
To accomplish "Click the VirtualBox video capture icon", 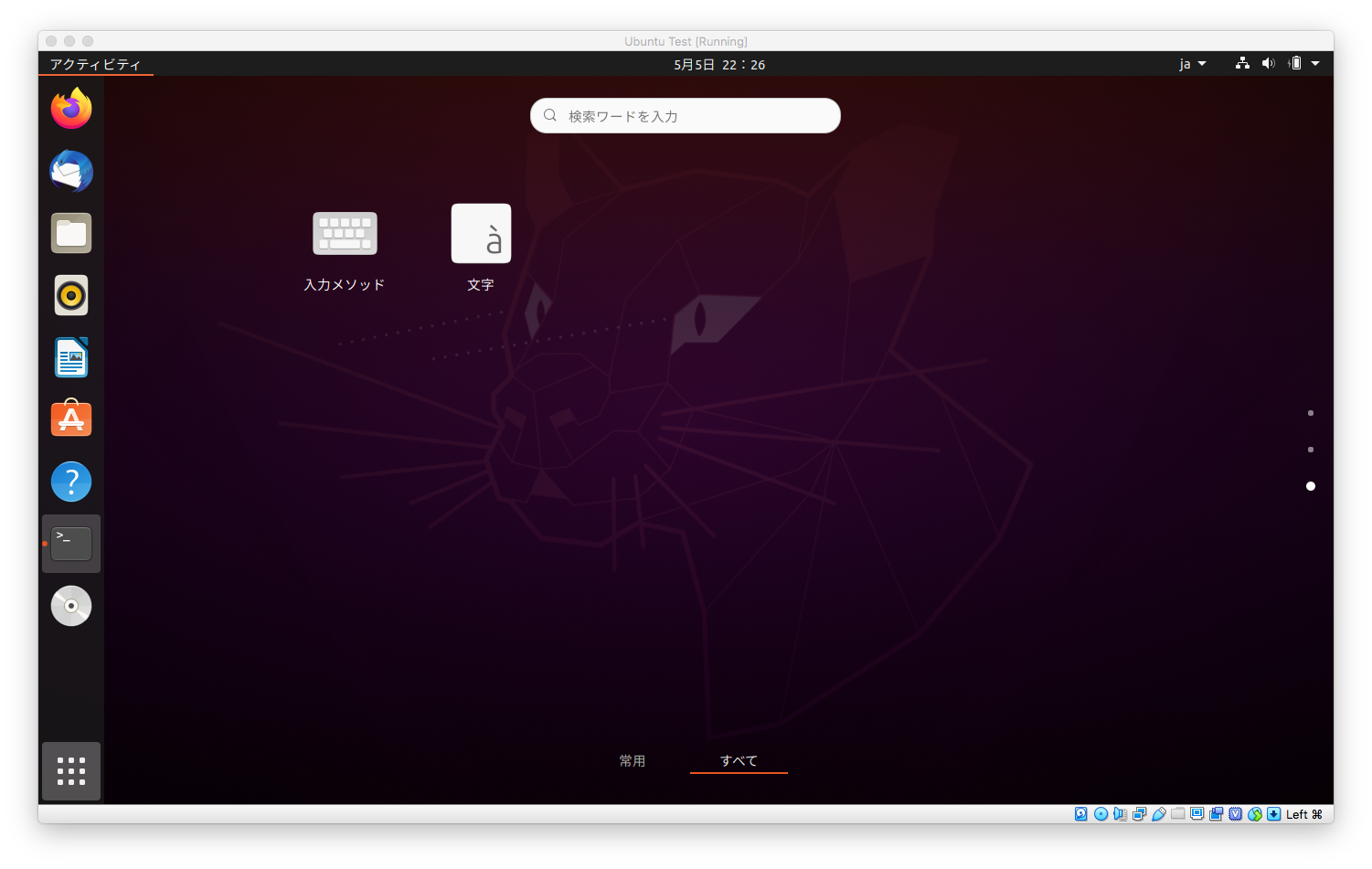I will tap(1217, 814).
